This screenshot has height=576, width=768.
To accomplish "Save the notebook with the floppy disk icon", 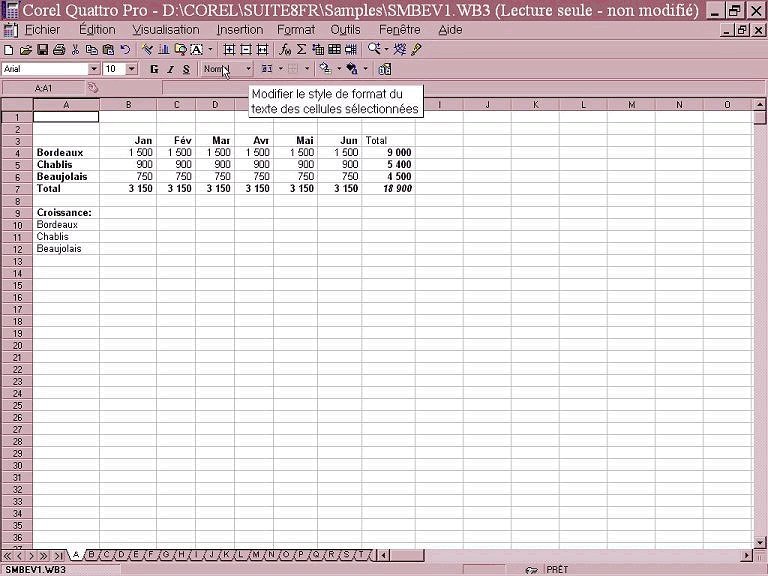I will pos(43,49).
